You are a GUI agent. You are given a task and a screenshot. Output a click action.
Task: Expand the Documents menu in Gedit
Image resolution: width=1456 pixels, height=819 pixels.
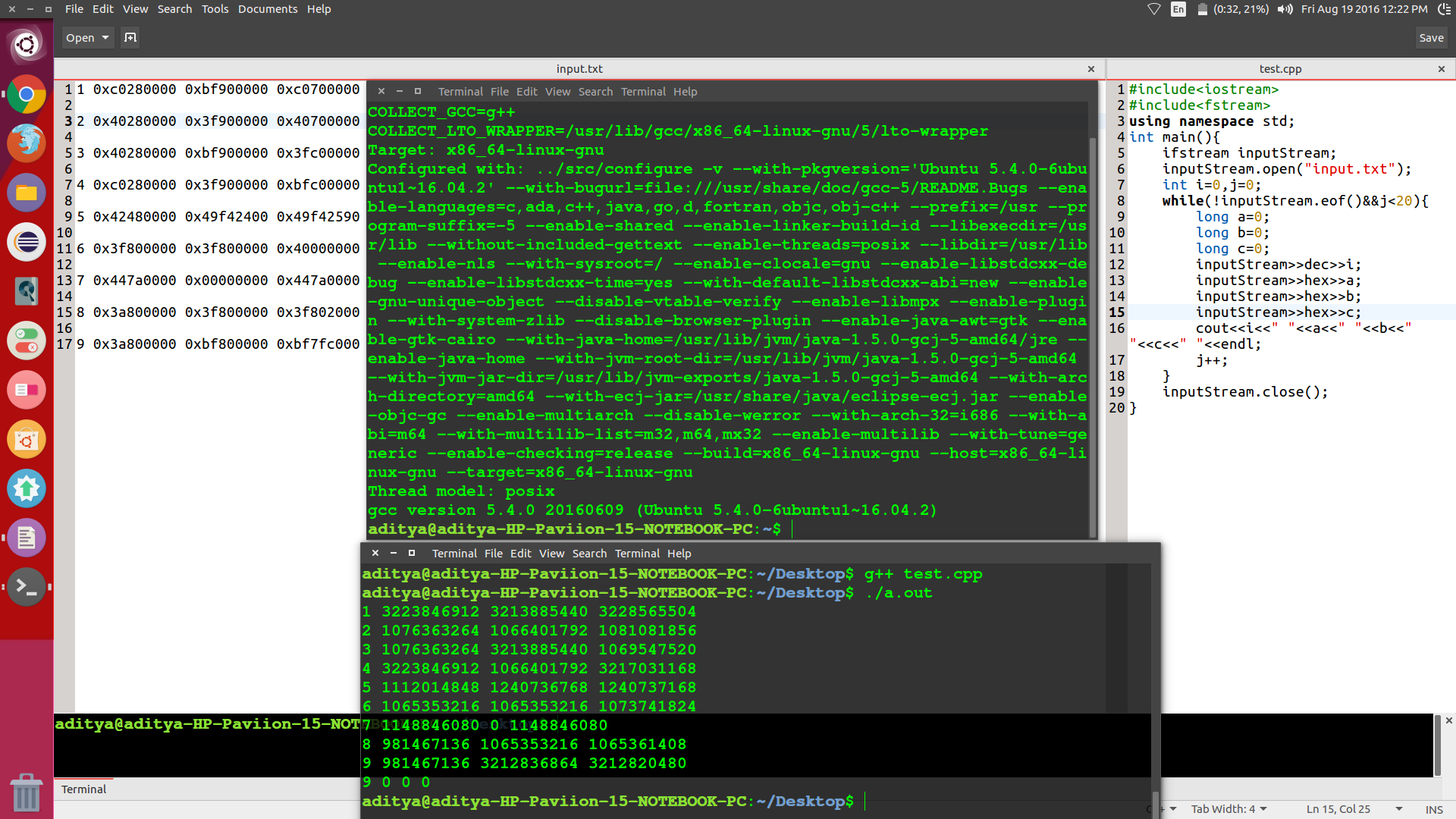click(267, 9)
